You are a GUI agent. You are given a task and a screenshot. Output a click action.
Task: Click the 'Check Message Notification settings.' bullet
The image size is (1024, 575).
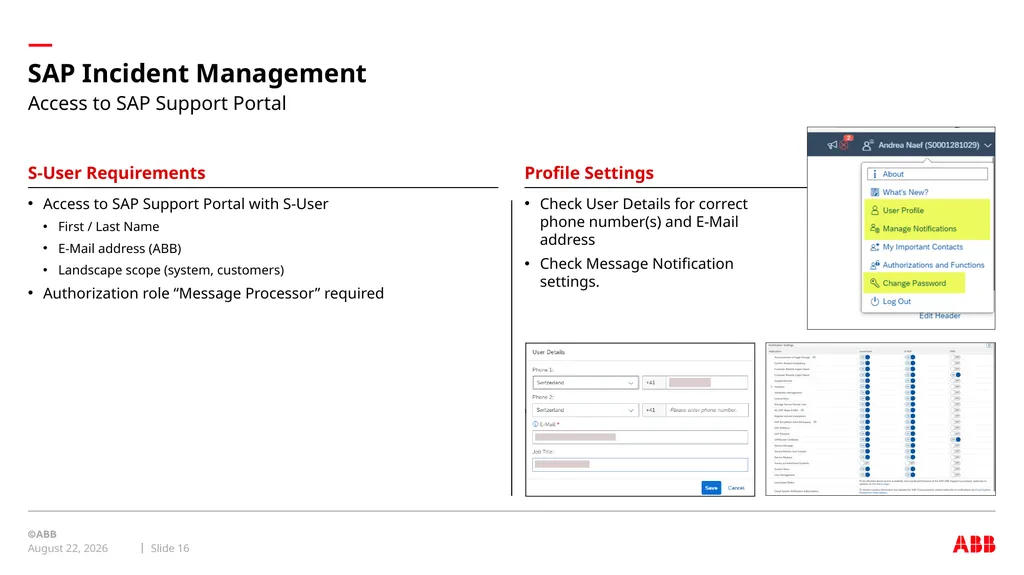point(636,272)
